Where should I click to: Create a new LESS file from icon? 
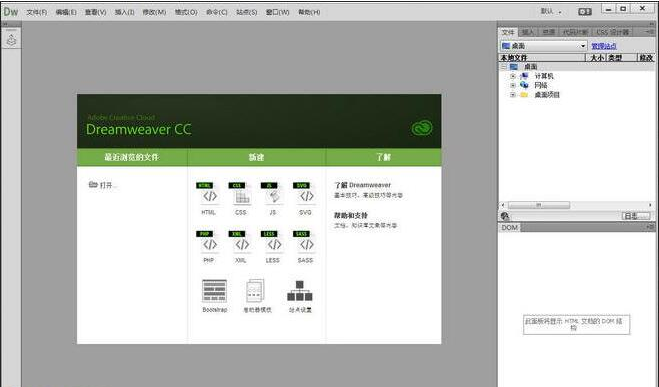tap(273, 242)
